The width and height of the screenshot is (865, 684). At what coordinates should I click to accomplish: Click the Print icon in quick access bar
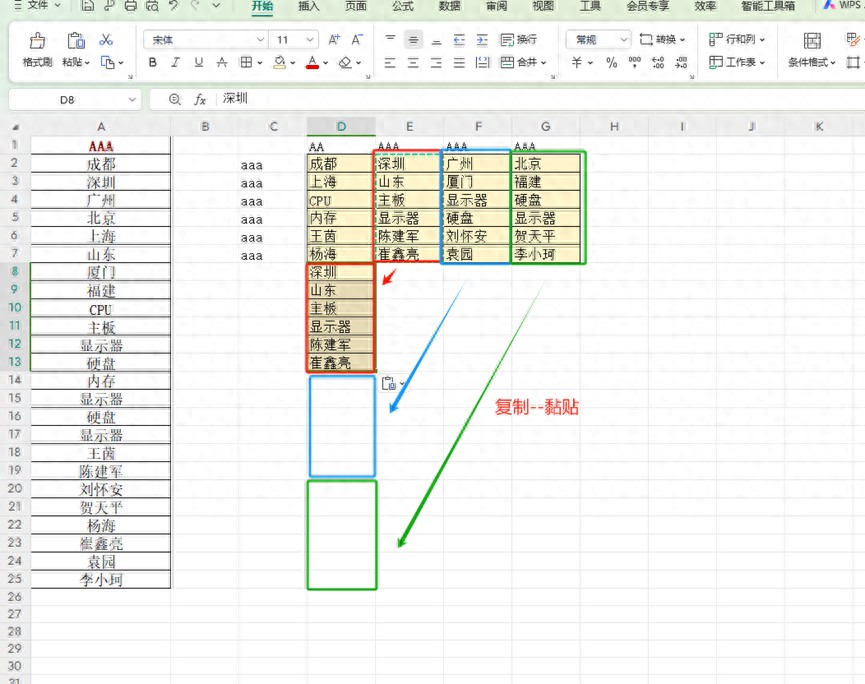[131, 6]
